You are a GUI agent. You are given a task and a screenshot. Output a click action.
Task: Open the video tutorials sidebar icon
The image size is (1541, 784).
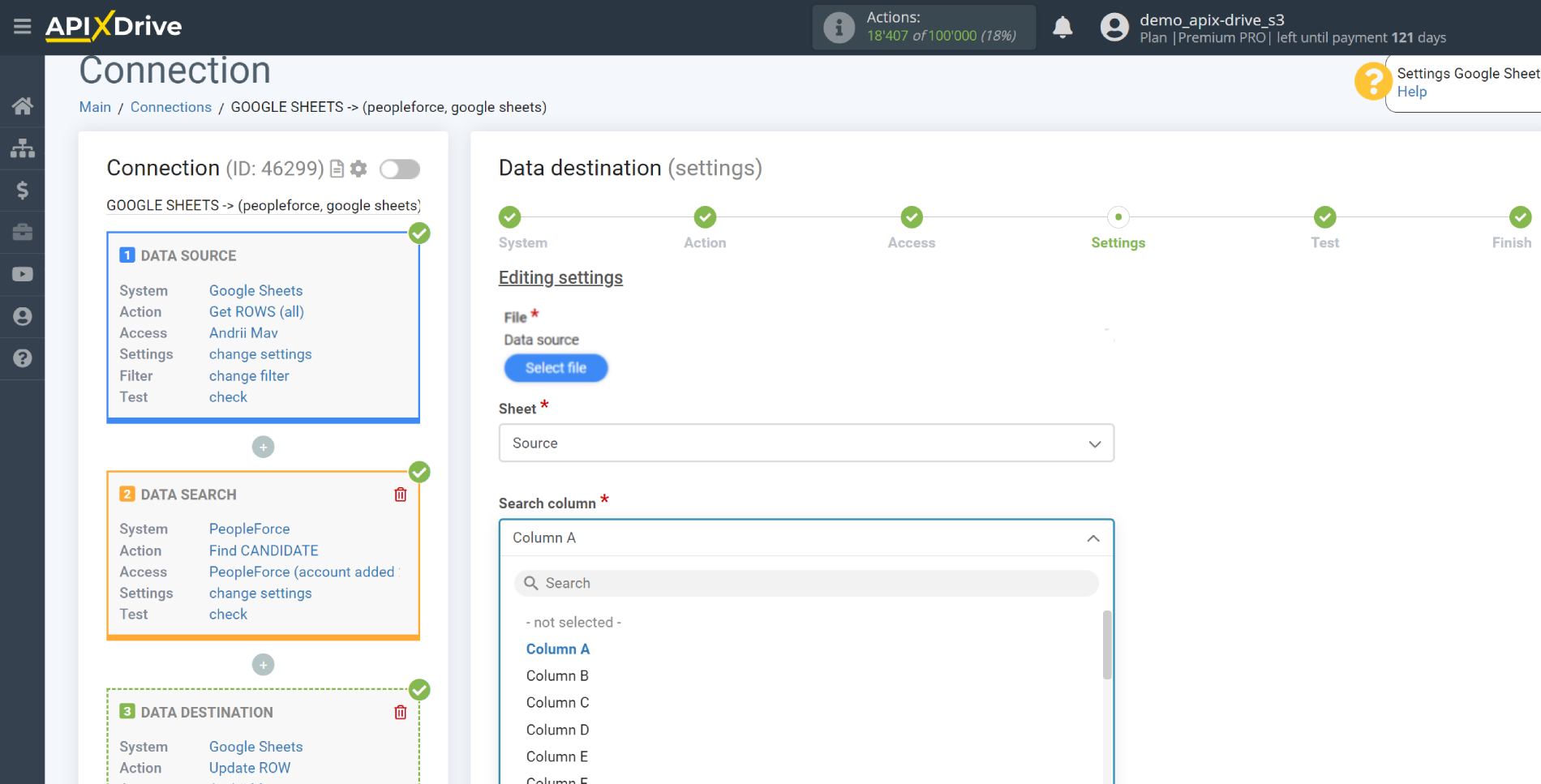[x=23, y=274]
